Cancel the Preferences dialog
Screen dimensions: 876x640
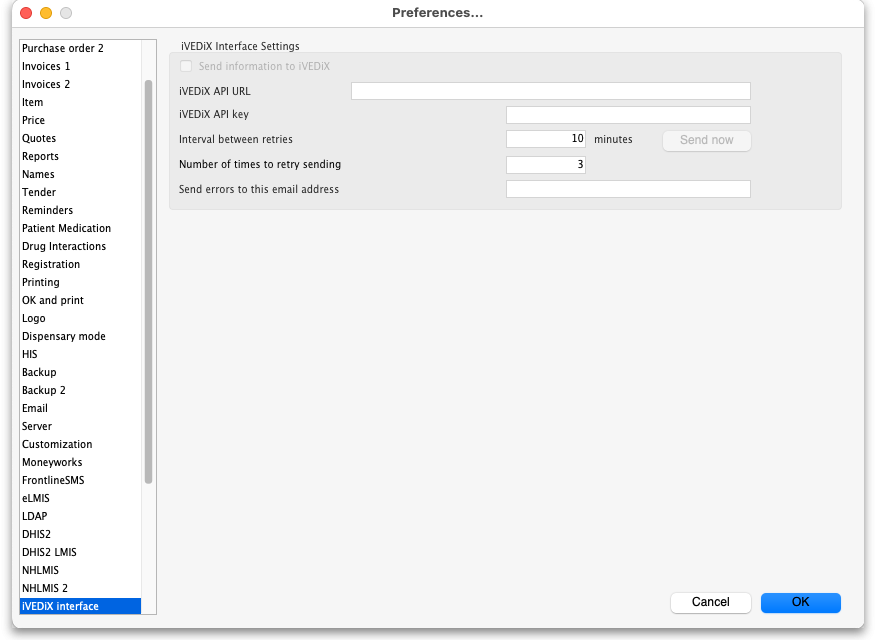tap(710, 602)
